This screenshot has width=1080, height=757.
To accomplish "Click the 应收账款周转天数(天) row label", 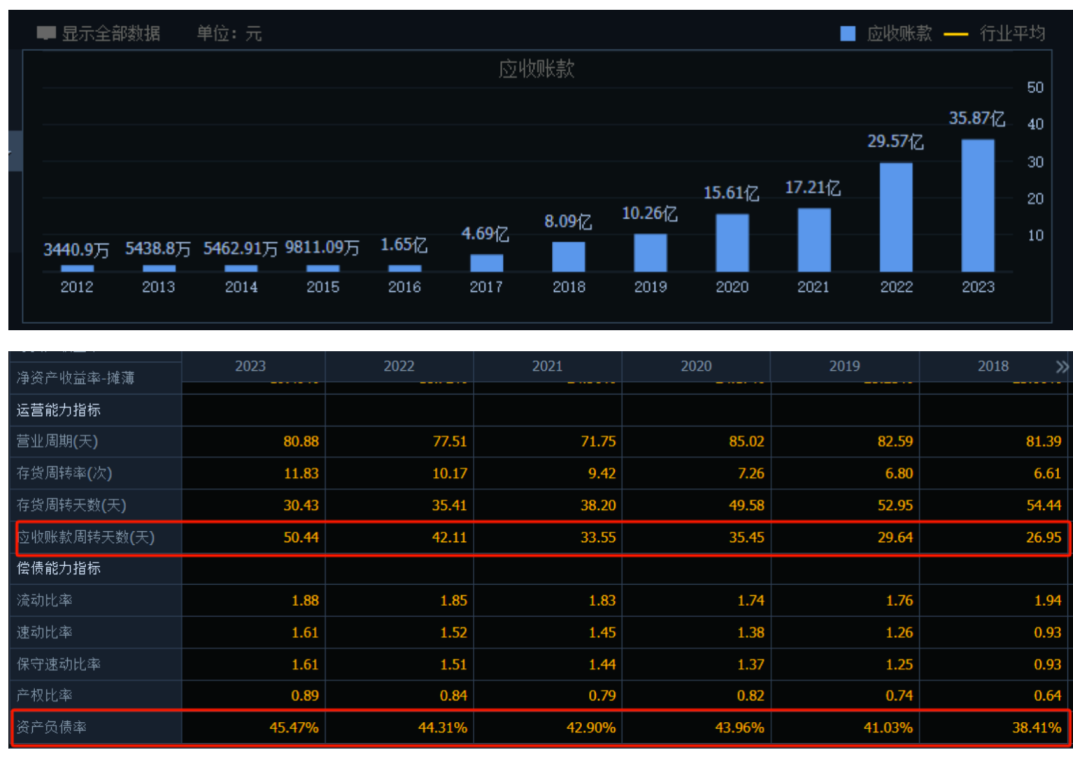I will (x=86, y=538).
